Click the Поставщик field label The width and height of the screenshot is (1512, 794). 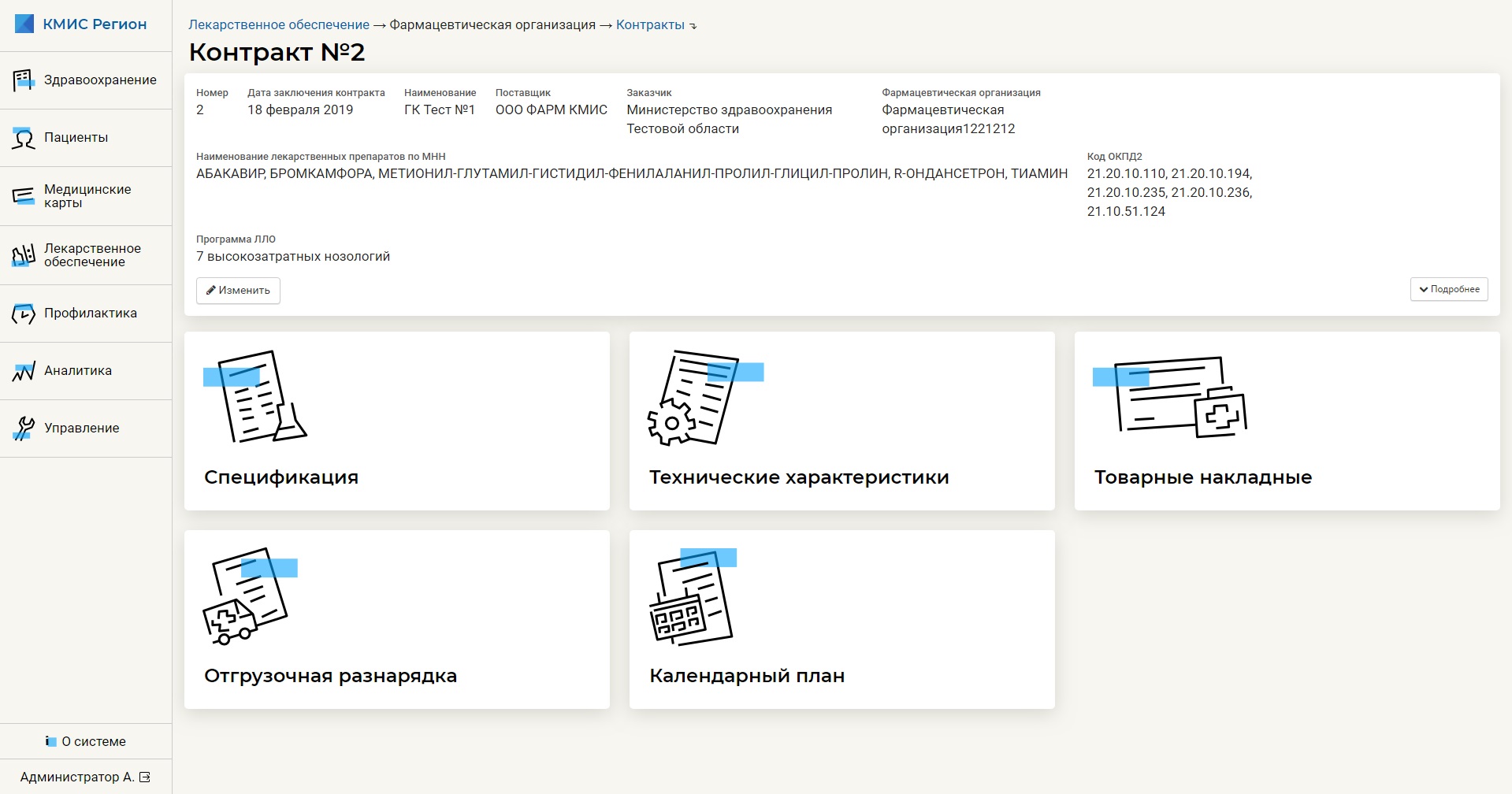pyautogui.click(x=523, y=93)
